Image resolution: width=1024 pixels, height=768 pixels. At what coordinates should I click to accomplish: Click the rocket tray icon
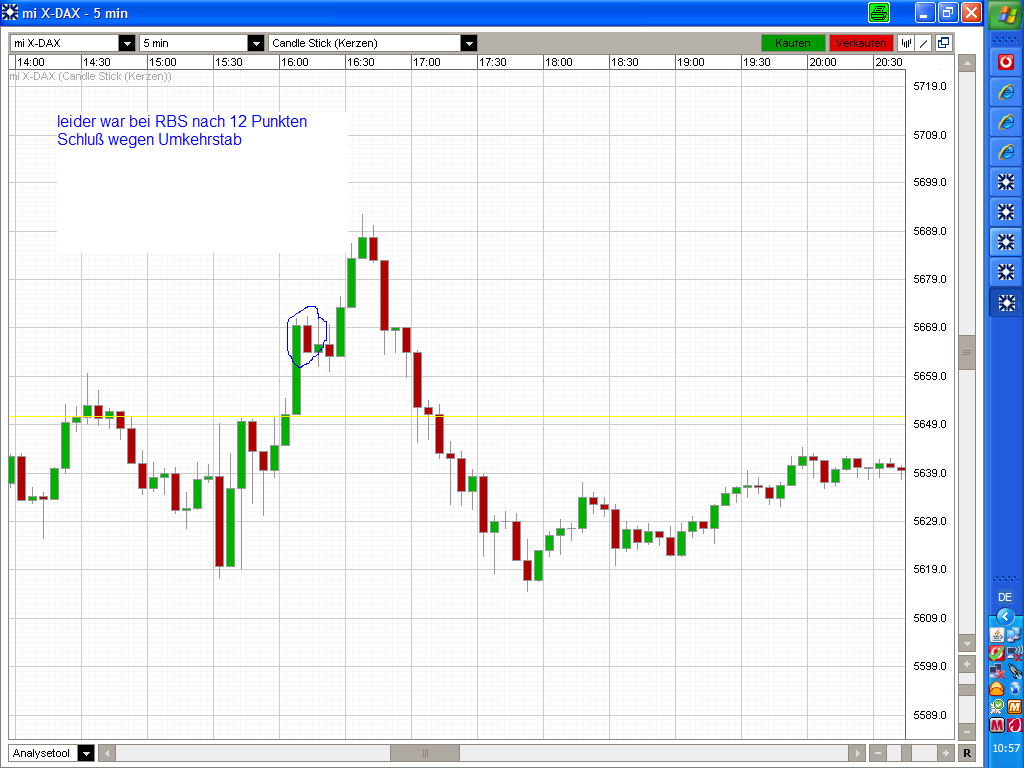click(1014, 671)
